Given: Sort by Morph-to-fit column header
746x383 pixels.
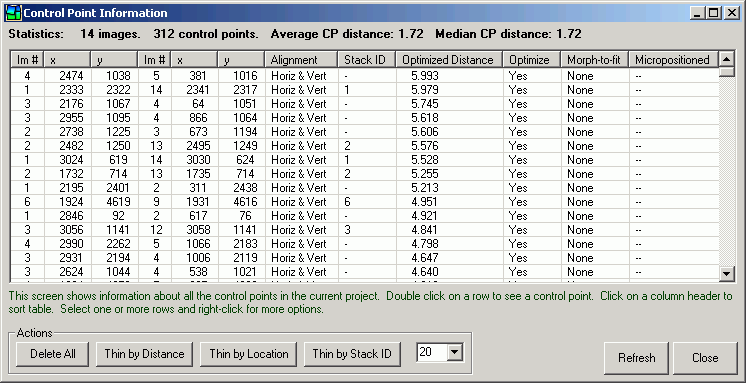Looking at the screenshot, I should (x=595, y=60).
